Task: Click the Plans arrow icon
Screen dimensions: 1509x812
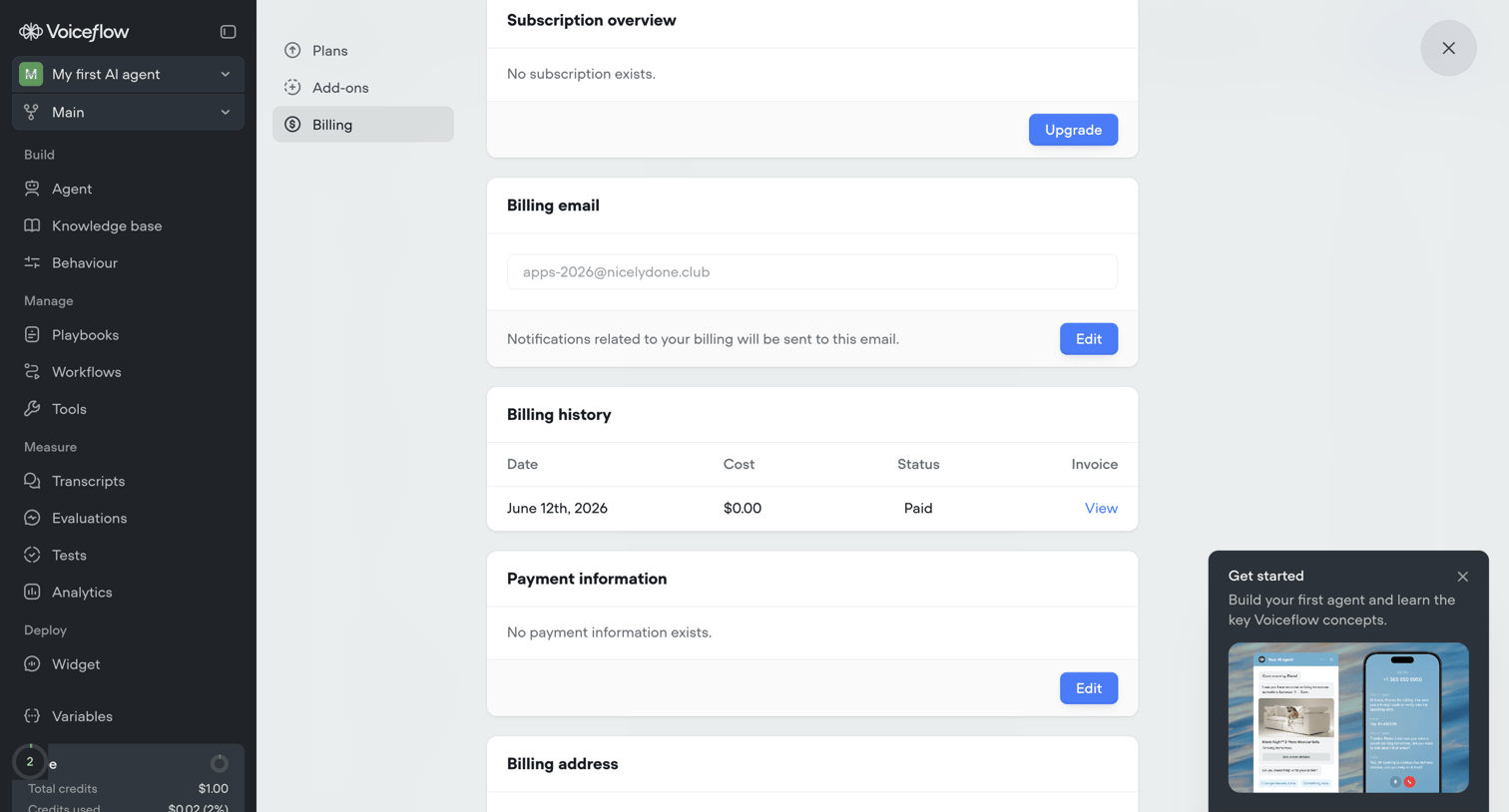Action: click(292, 50)
